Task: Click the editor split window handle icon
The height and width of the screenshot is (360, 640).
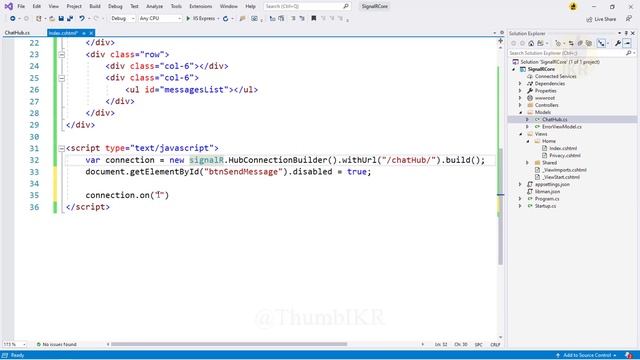Action: [x=500, y=41]
